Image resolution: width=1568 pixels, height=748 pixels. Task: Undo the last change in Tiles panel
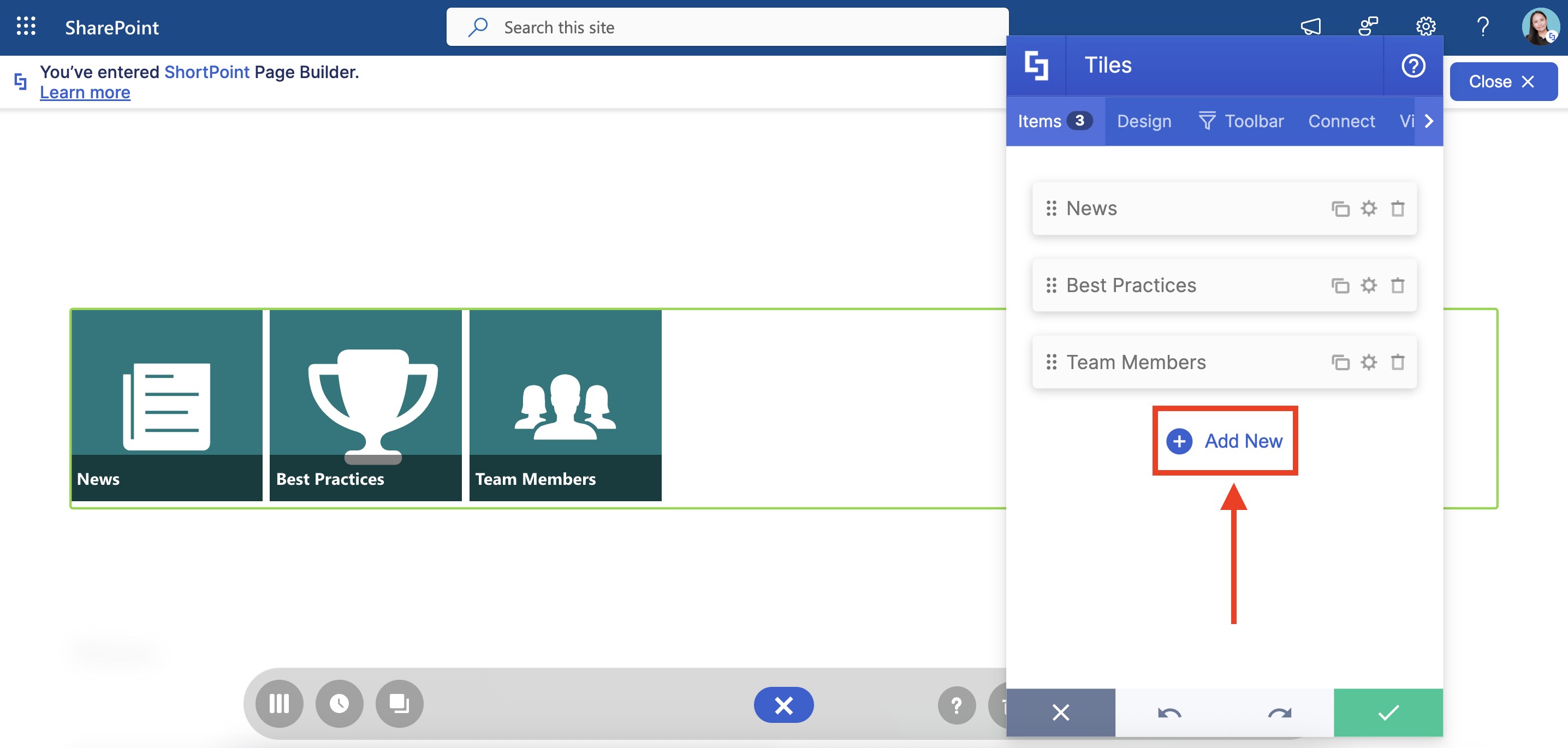[x=1169, y=712]
